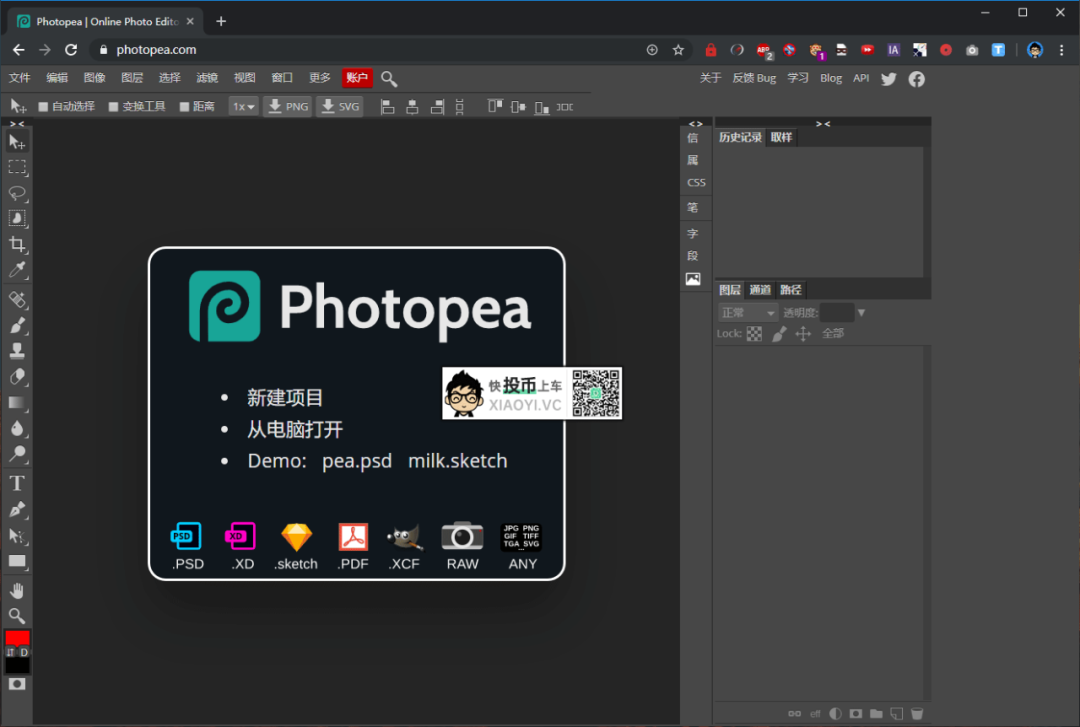Open the 透明度 opacity dropdown arrow

pyautogui.click(x=861, y=311)
